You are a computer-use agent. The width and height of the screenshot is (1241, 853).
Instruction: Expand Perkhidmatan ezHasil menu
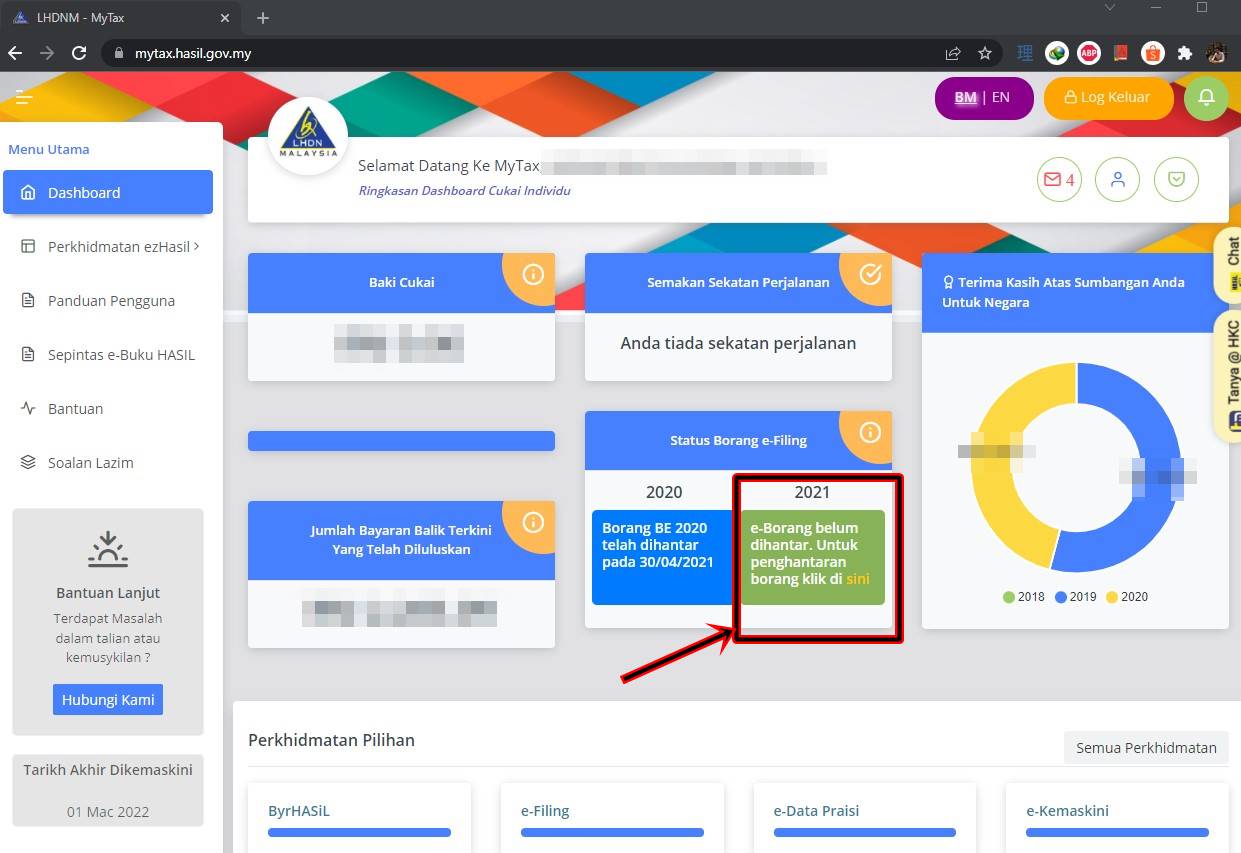click(x=108, y=247)
